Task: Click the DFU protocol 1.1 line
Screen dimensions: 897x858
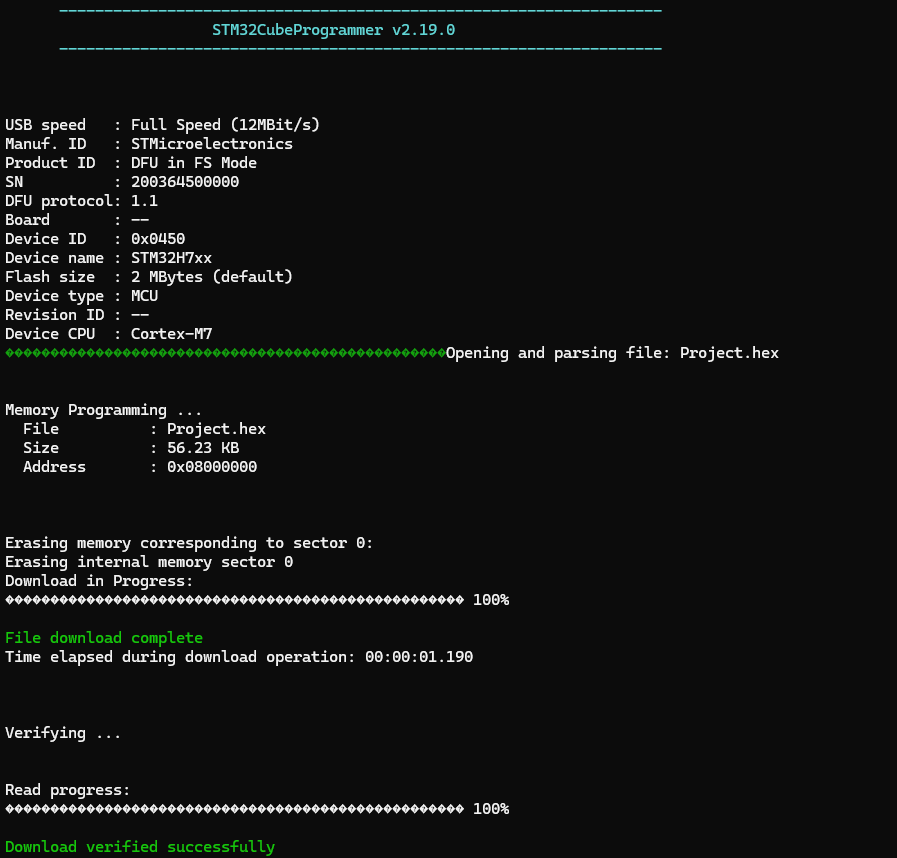Action: tap(81, 201)
